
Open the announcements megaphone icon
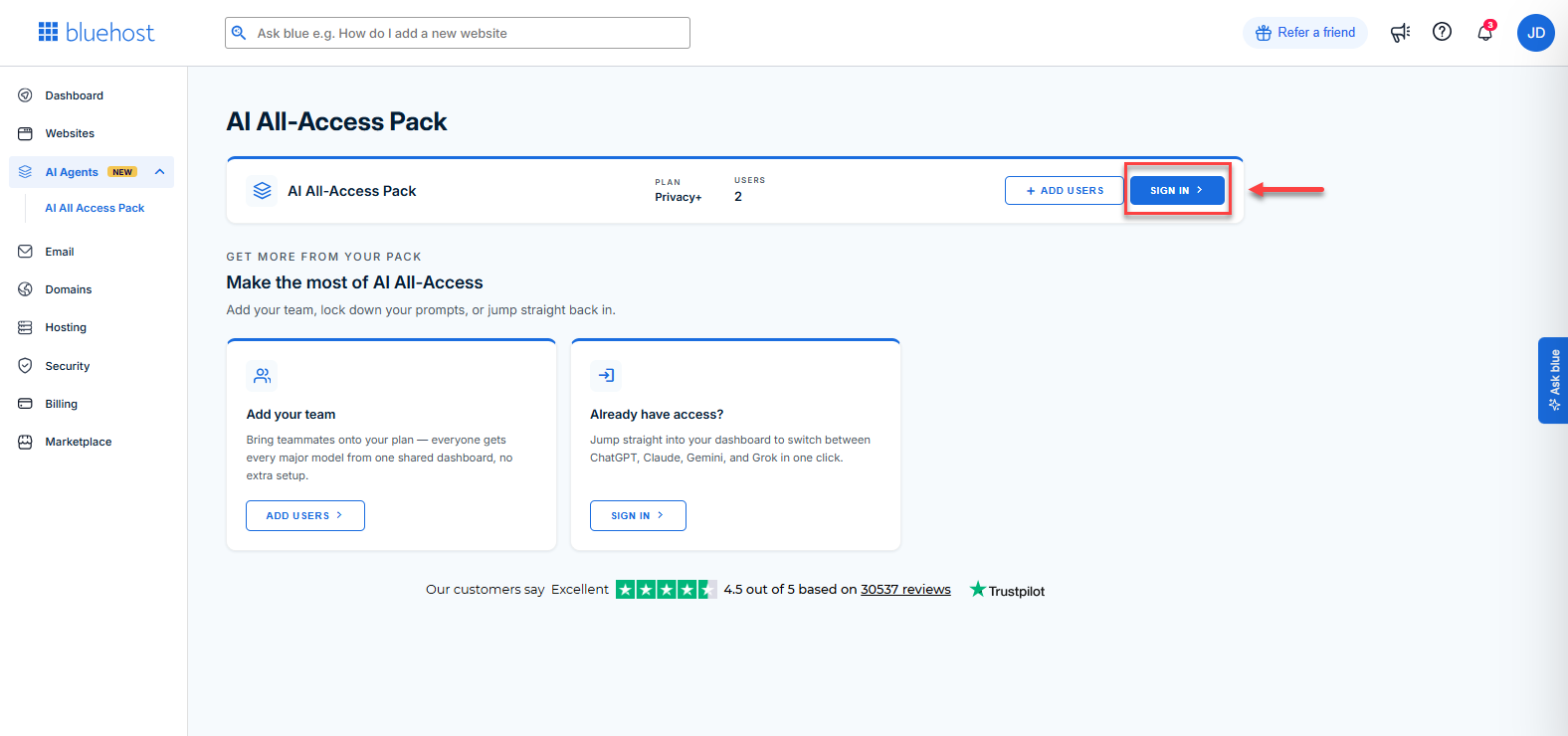(1400, 33)
